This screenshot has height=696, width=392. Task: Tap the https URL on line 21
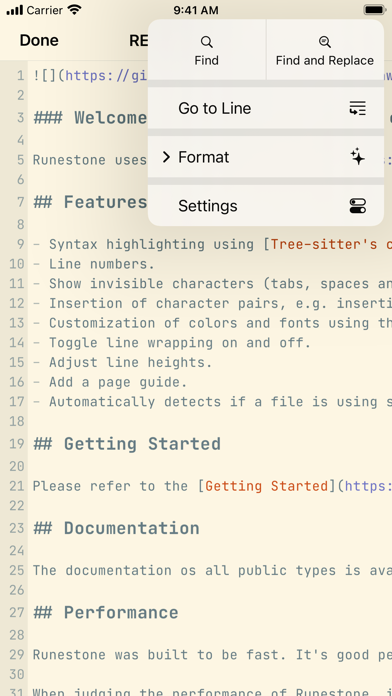tap(368, 486)
